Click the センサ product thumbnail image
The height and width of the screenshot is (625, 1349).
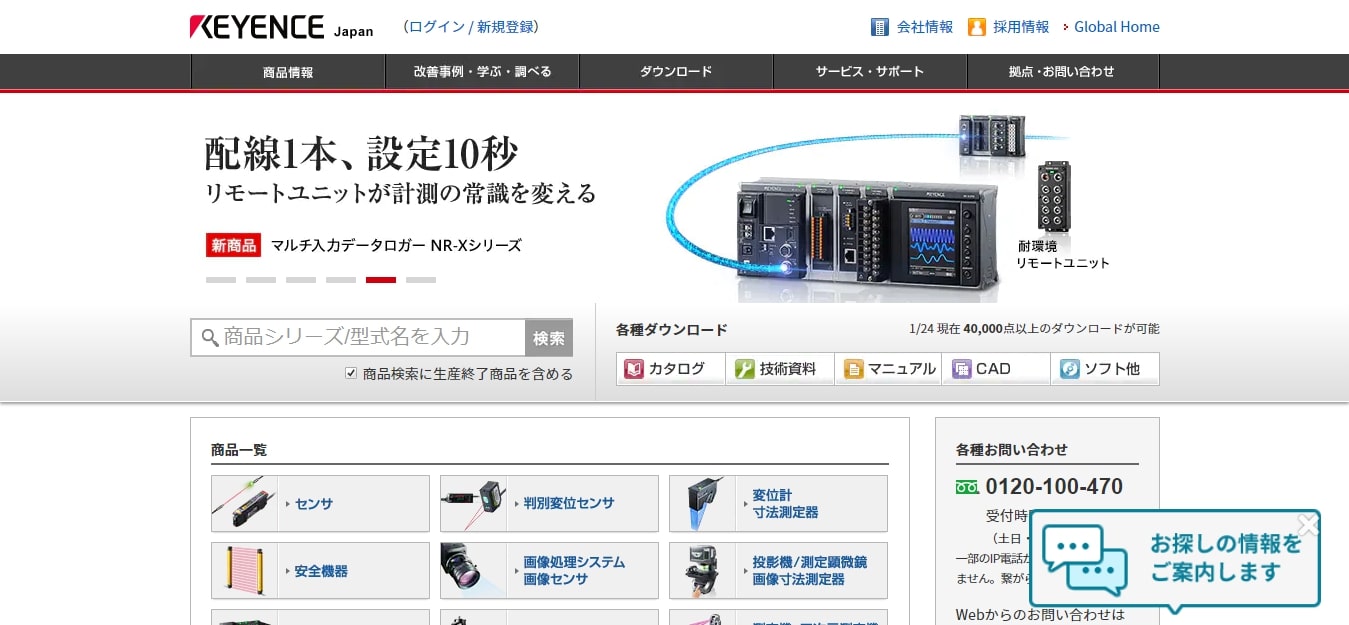coord(244,503)
